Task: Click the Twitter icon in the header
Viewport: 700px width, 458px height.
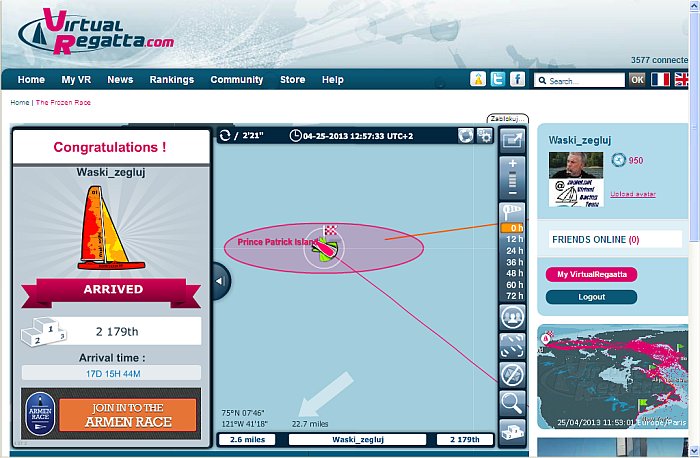Action: [x=497, y=79]
